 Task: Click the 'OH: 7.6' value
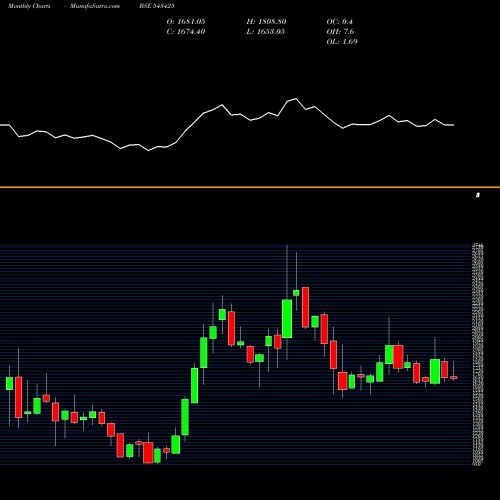[340, 32]
